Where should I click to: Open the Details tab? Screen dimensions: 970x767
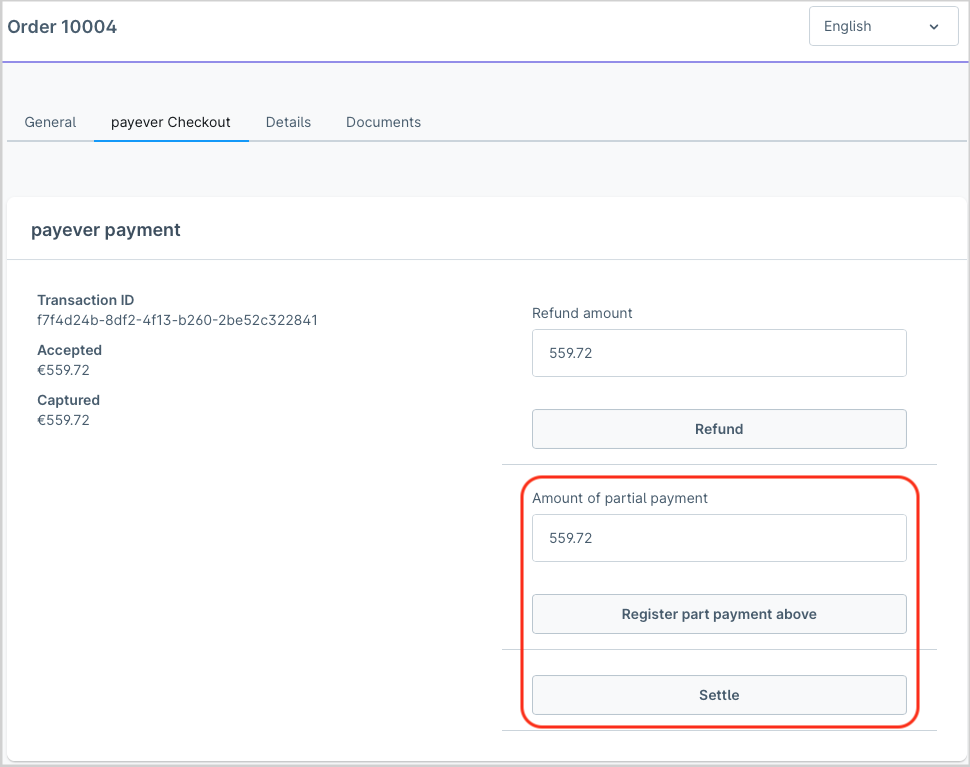[x=288, y=122]
